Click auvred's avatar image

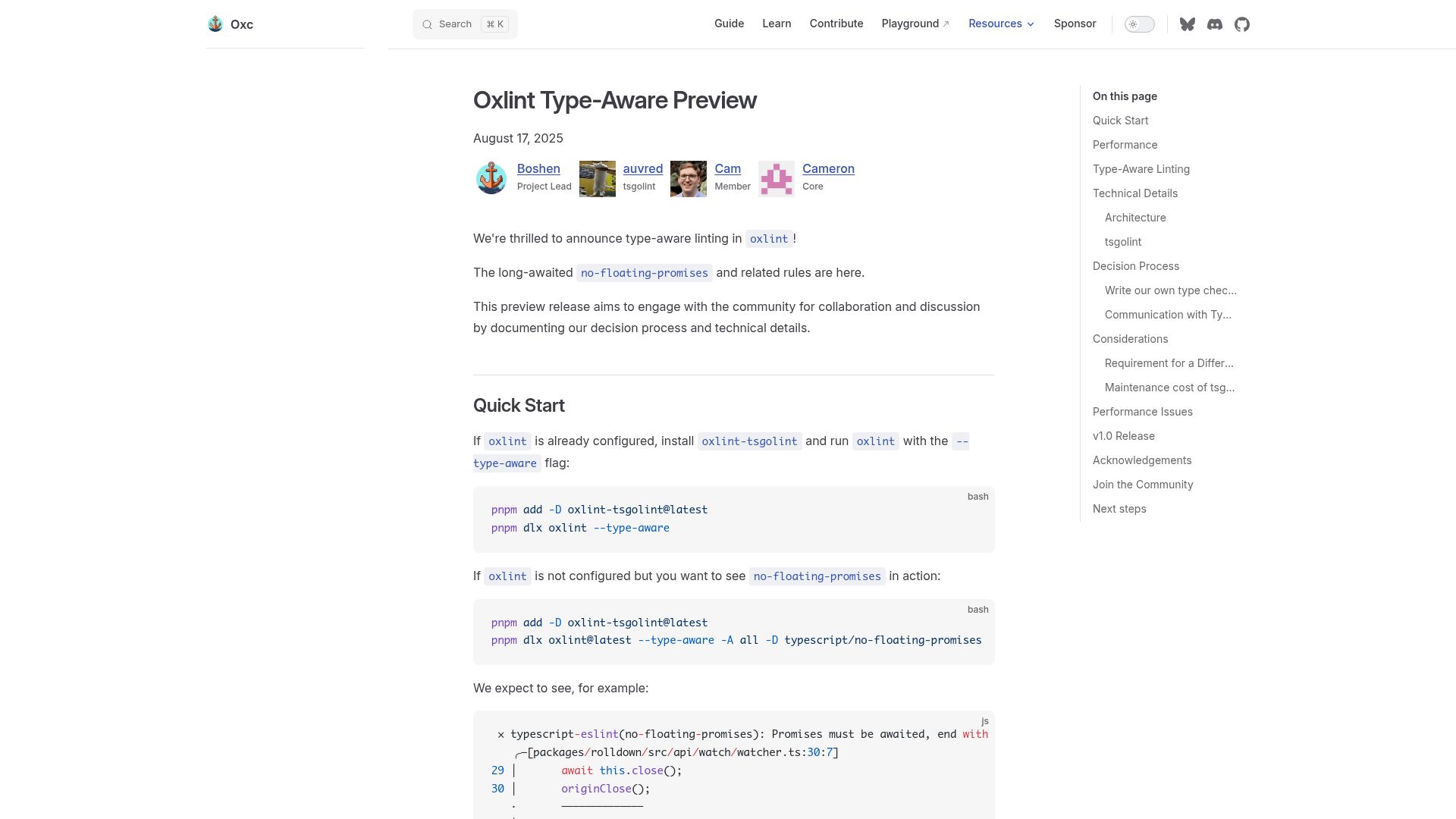[x=598, y=179]
